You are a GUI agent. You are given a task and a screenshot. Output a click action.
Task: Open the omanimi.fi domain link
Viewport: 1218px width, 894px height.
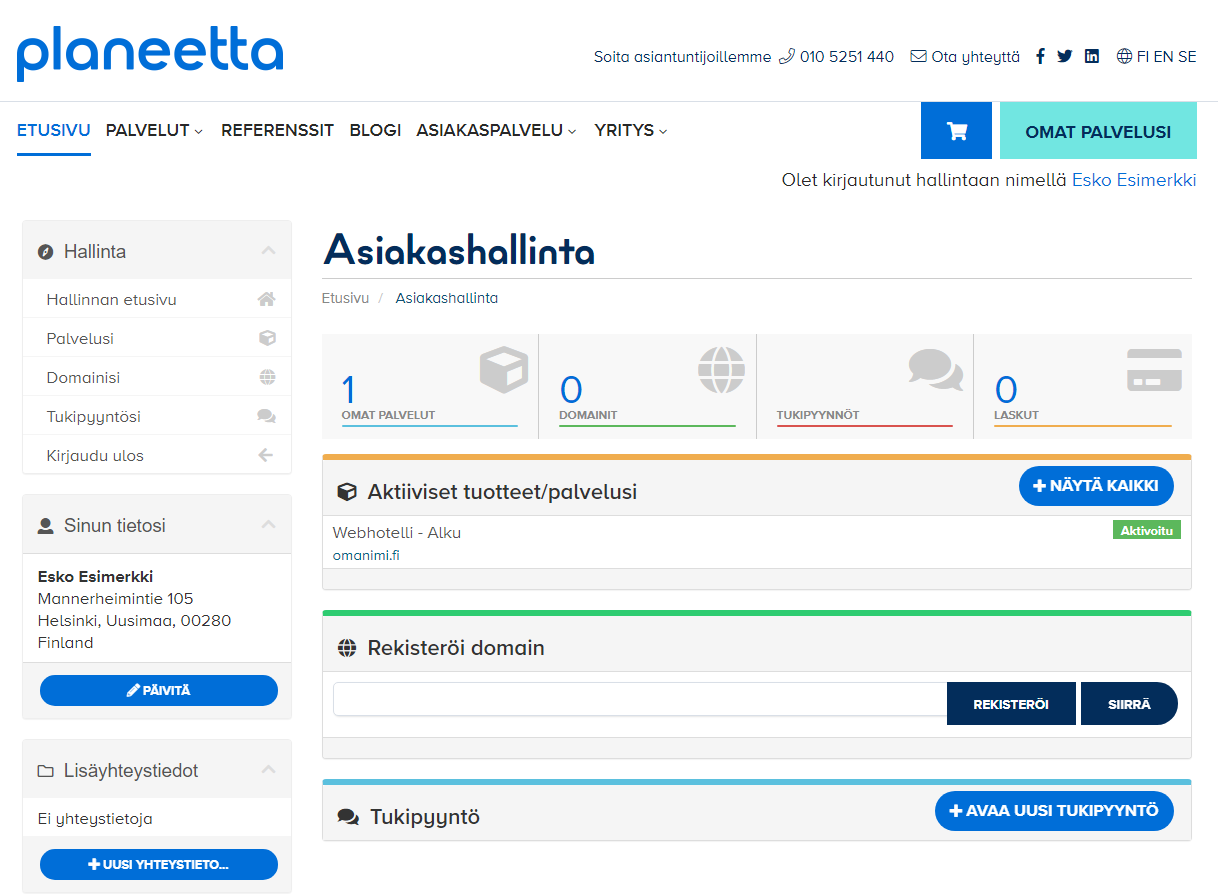coord(366,555)
